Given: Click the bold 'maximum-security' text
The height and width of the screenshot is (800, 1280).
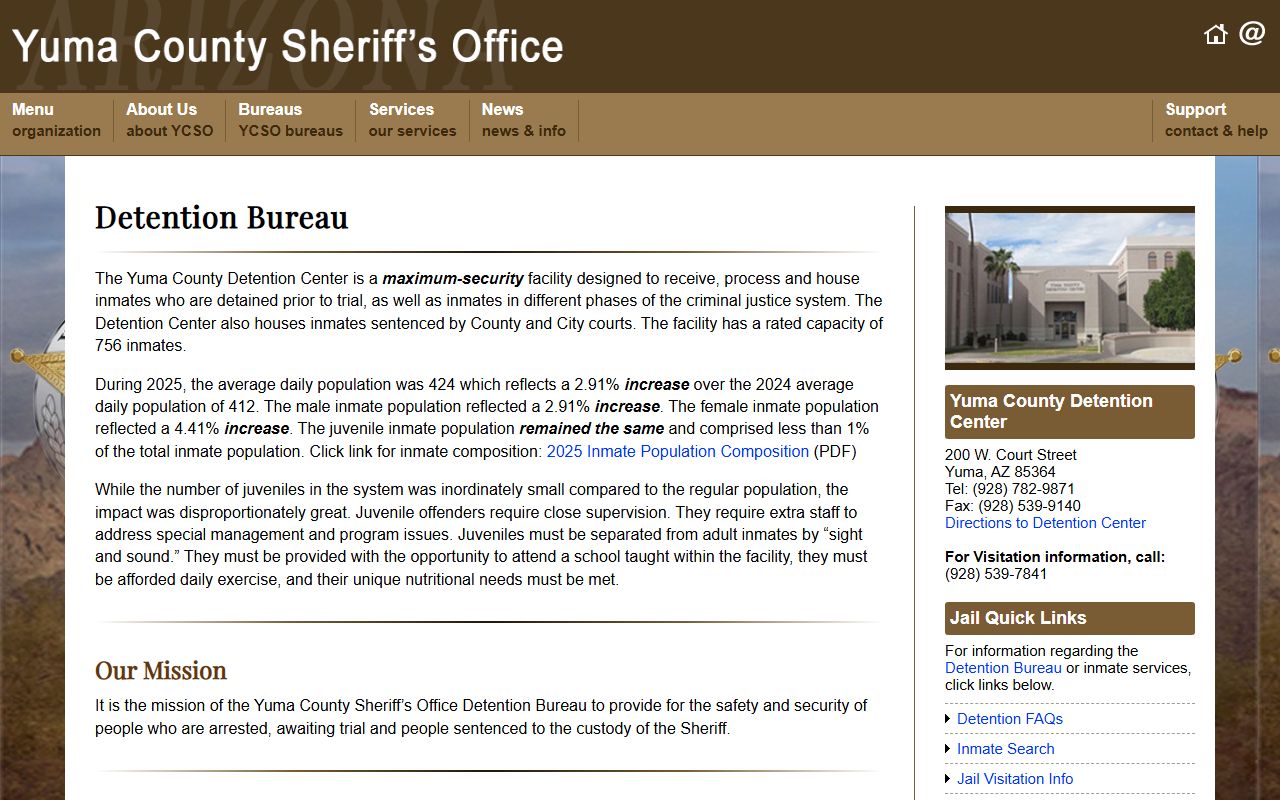Looking at the screenshot, I should (x=453, y=278).
